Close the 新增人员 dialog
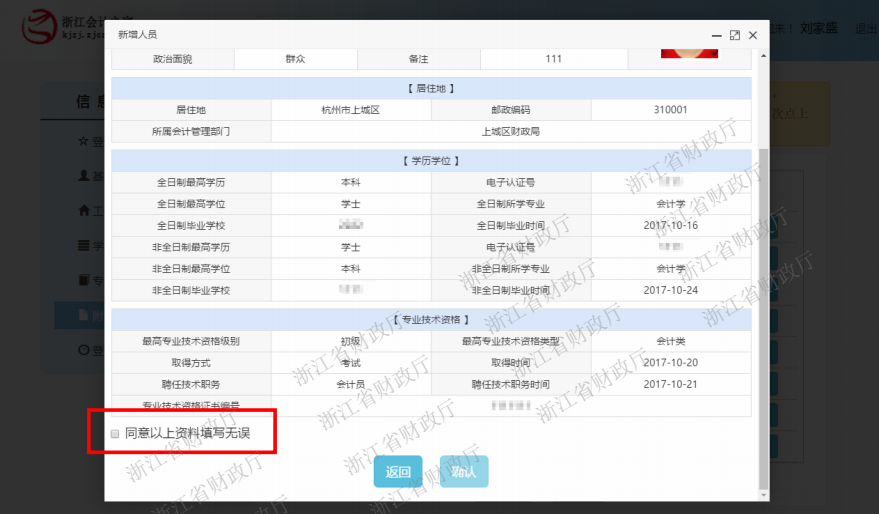Viewport: 879px width, 514px height. coord(753,35)
